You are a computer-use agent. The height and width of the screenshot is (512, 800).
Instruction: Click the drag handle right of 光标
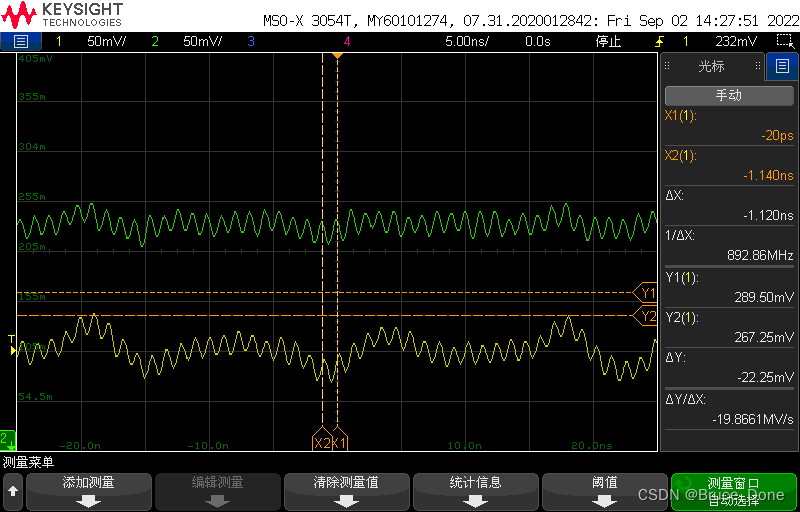[758, 66]
